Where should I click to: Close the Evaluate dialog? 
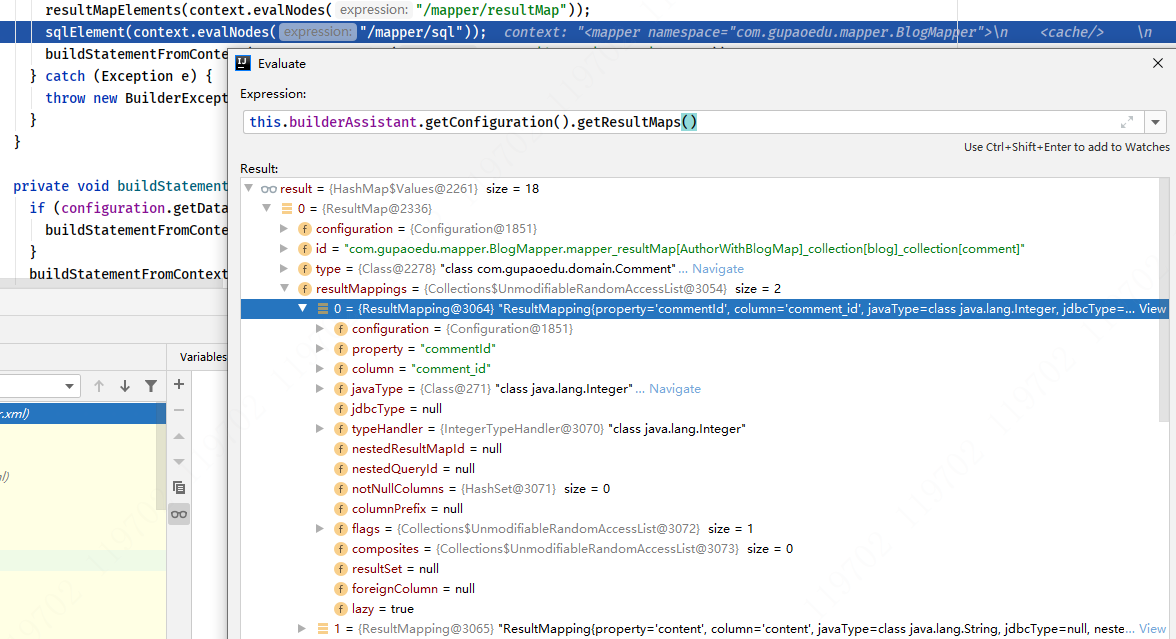pyautogui.click(x=1158, y=63)
